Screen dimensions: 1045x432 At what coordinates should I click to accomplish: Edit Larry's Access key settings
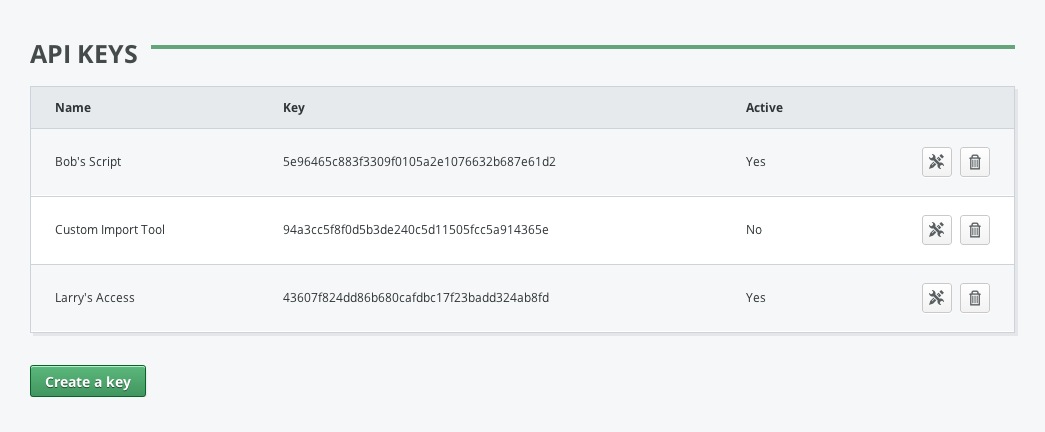[936, 298]
